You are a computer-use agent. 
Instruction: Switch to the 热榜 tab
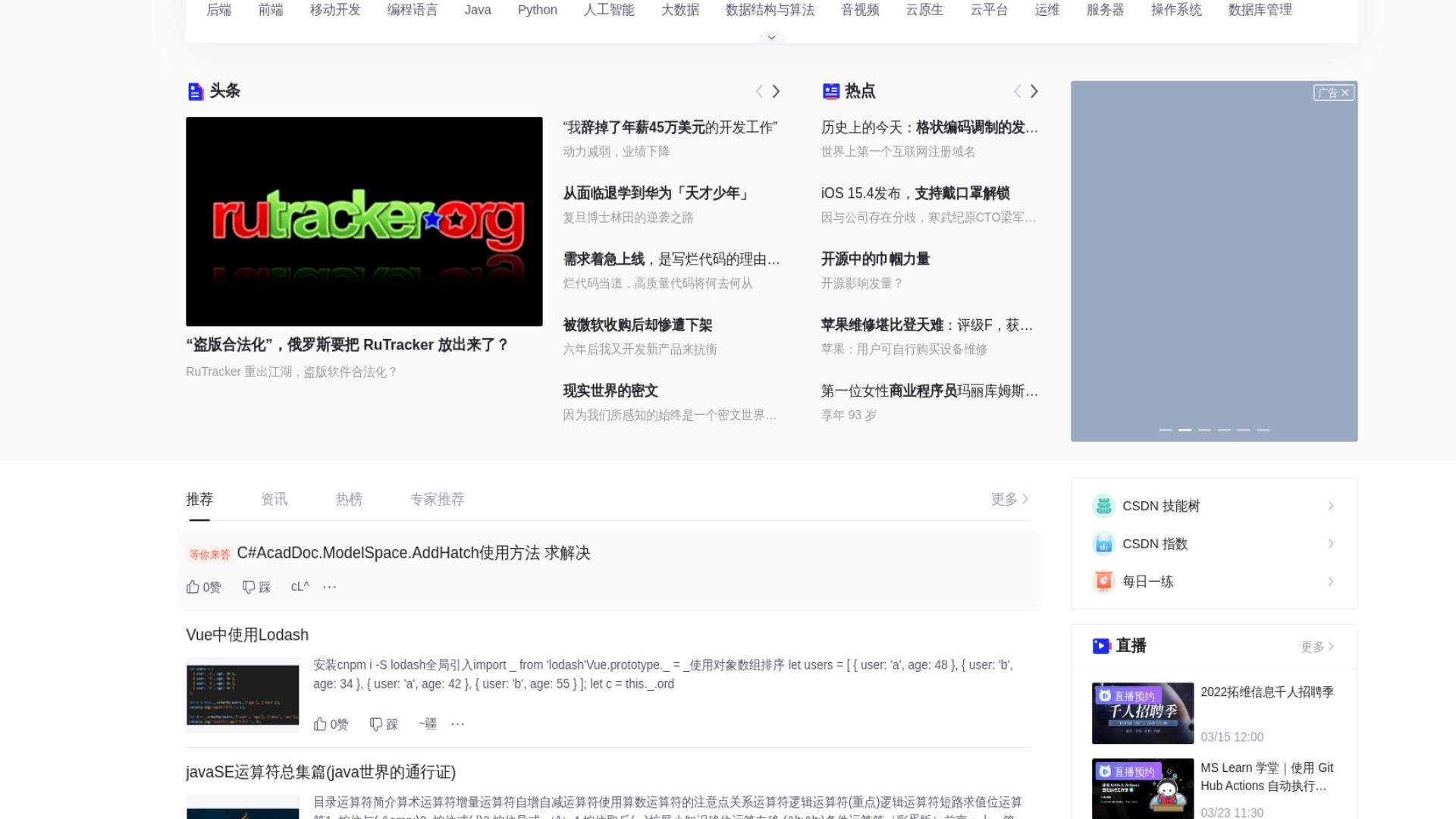click(349, 499)
